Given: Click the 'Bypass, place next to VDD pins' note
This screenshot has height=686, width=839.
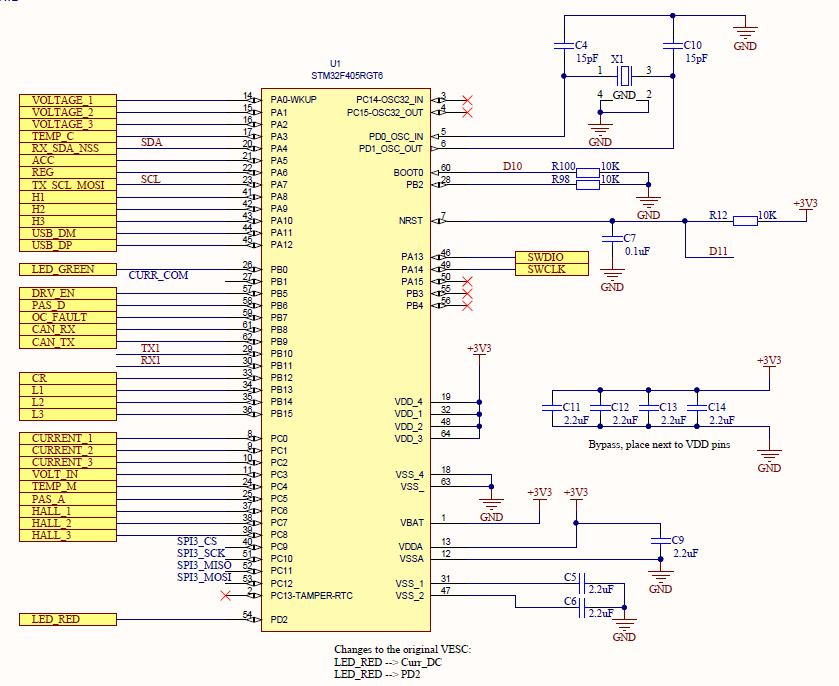Looking at the screenshot, I should click(x=659, y=445).
